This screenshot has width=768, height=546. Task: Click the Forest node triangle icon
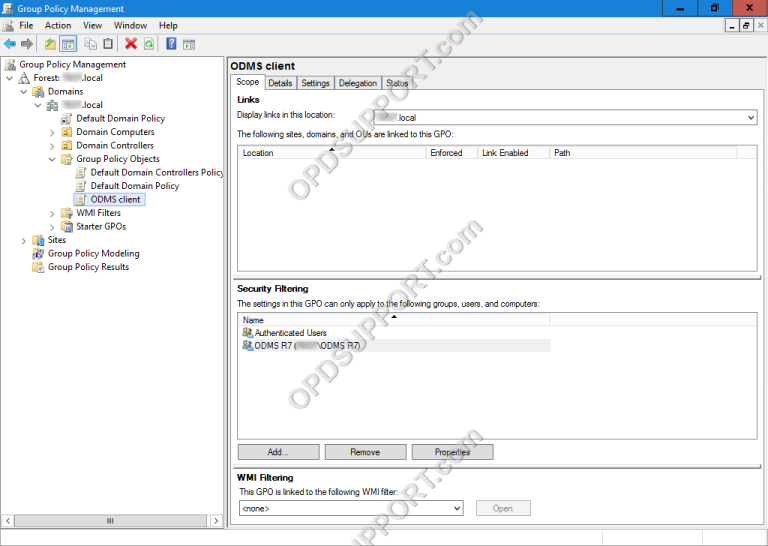pyautogui.click(x=24, y=78)
